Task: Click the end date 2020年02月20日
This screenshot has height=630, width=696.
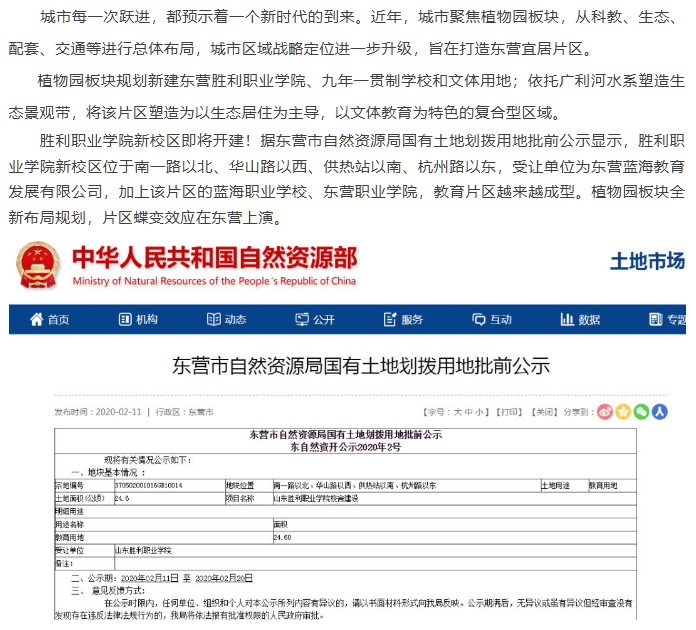Action: pyautogui.click(x=224, y=578)
